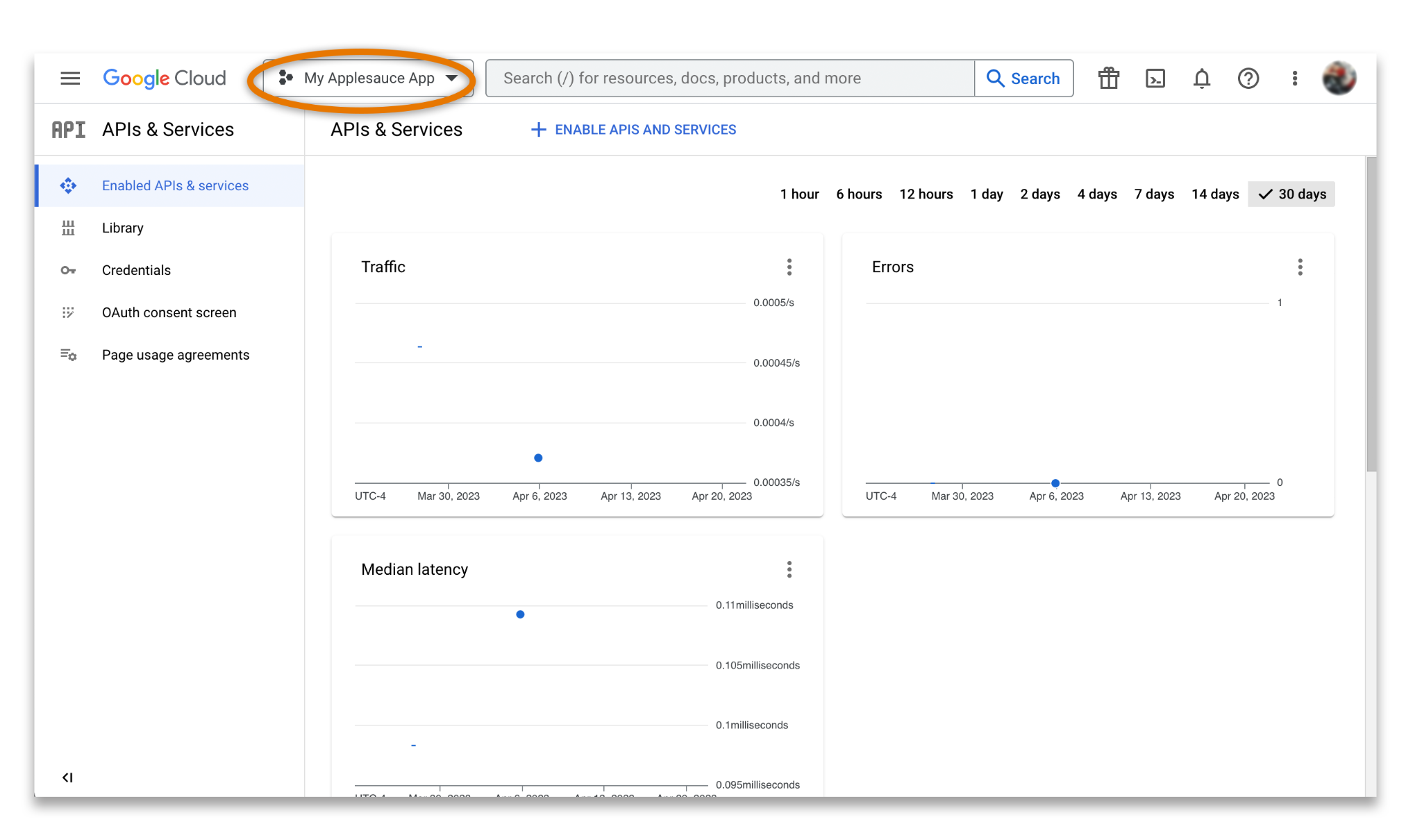Click the blue Search button
Viewport: 1422px width, 840px height.
pos(1024,78)
